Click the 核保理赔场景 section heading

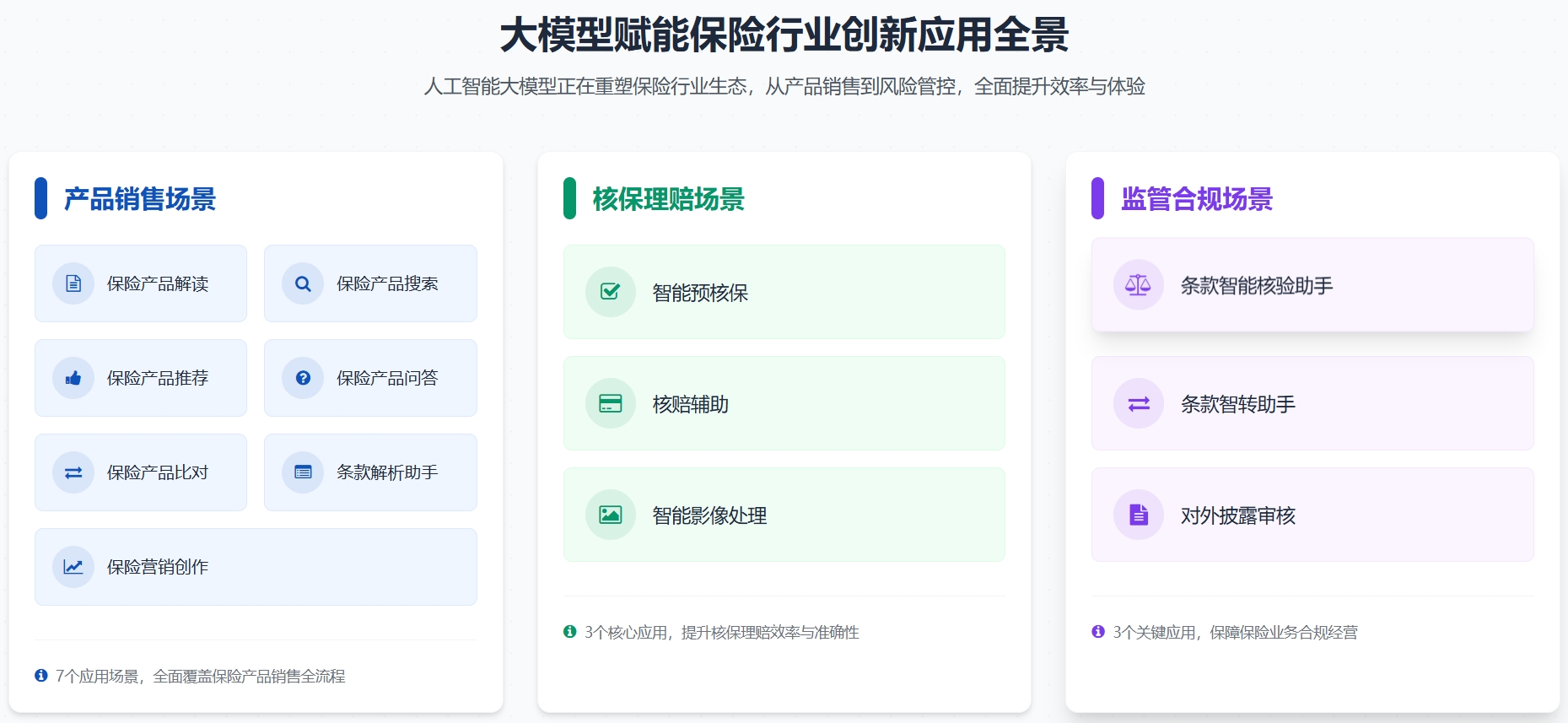click(668, 199)
